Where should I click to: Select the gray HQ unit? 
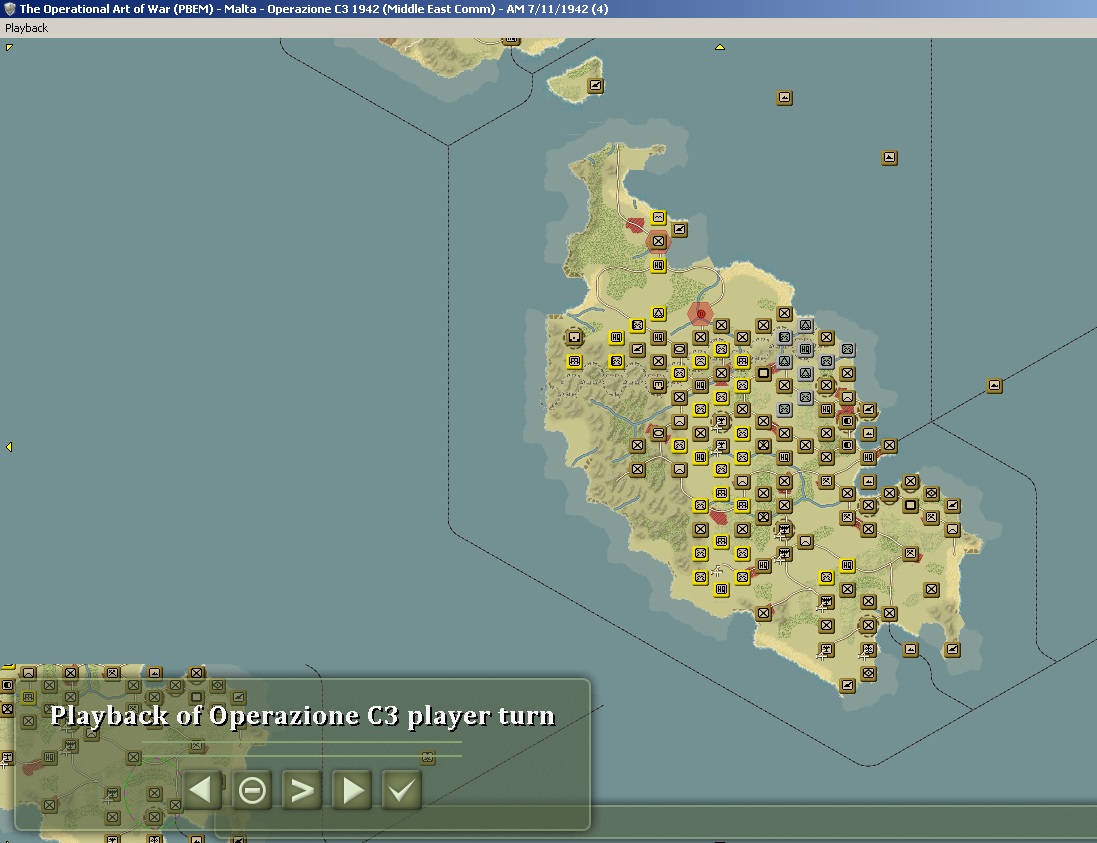click(x=805, y=349)
